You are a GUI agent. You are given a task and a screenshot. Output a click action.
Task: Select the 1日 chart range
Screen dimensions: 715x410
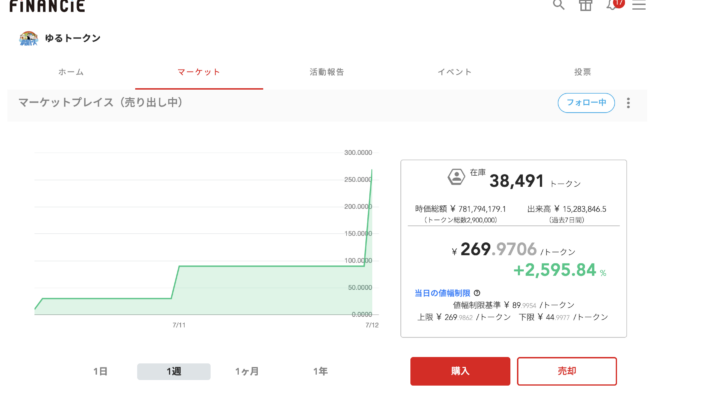pos(100,372)
